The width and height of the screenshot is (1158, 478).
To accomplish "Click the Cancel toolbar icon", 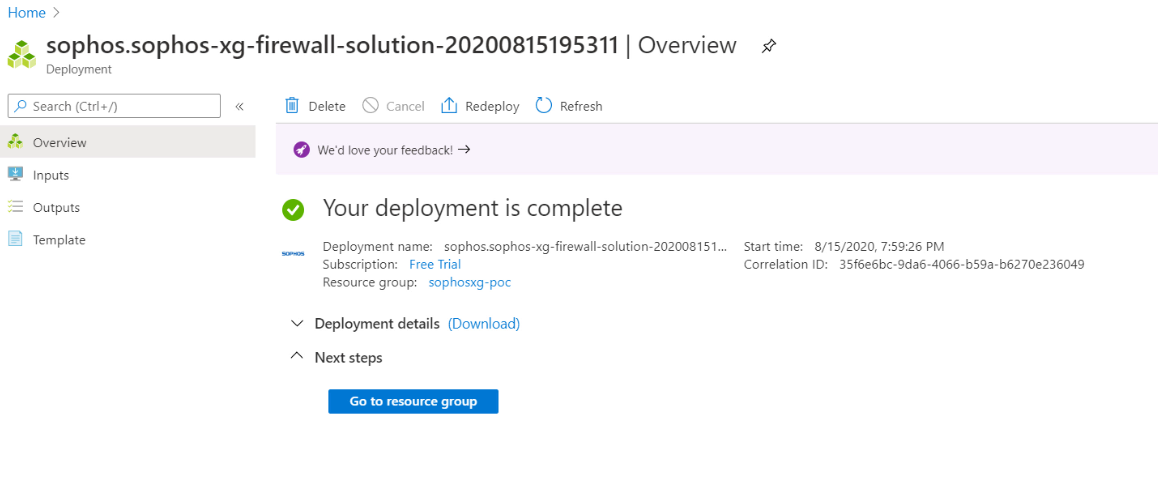I will click(x=370, y=106).
